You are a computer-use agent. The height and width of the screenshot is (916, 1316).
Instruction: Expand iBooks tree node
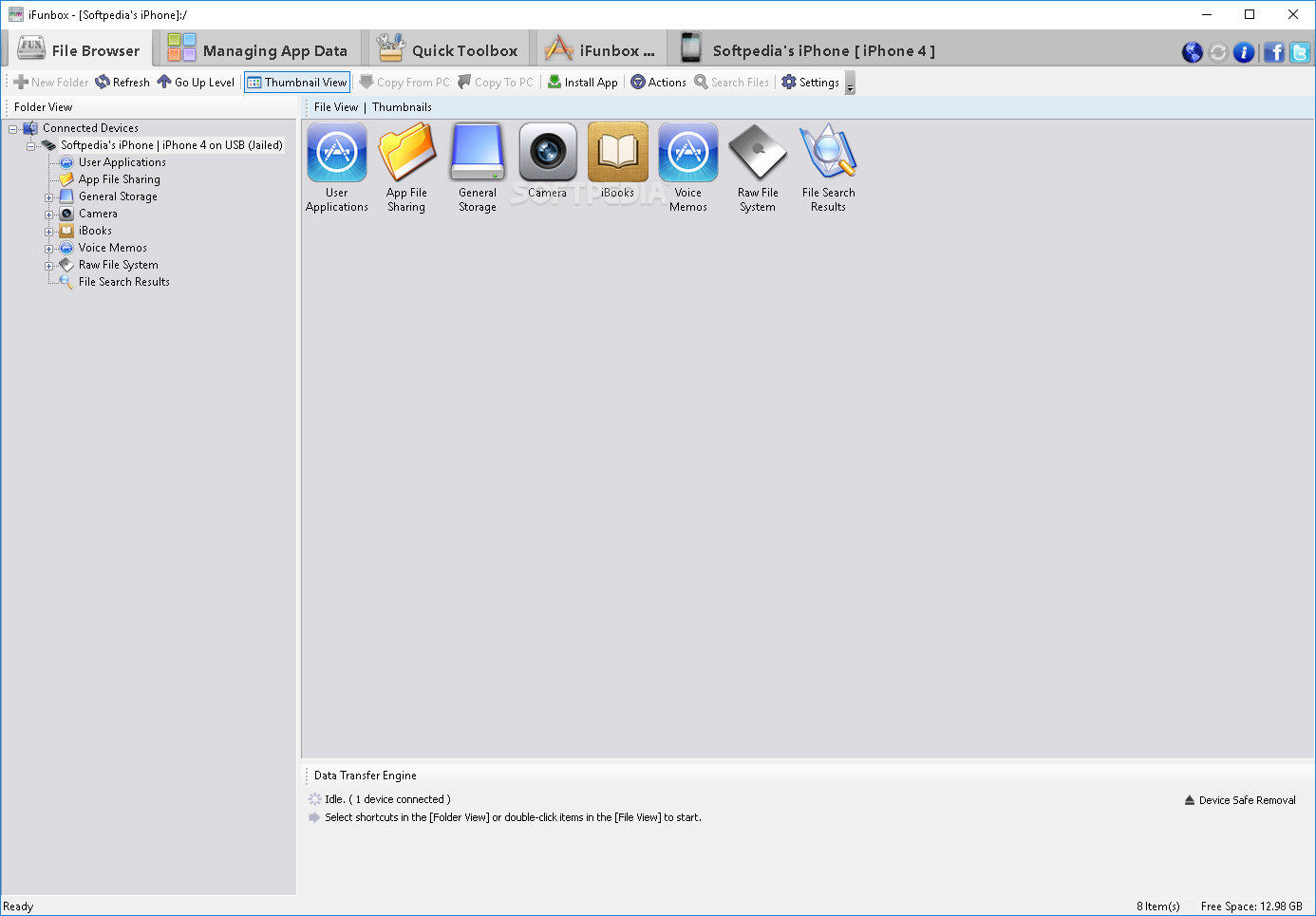pyautogui.click(x=48, y=232)
